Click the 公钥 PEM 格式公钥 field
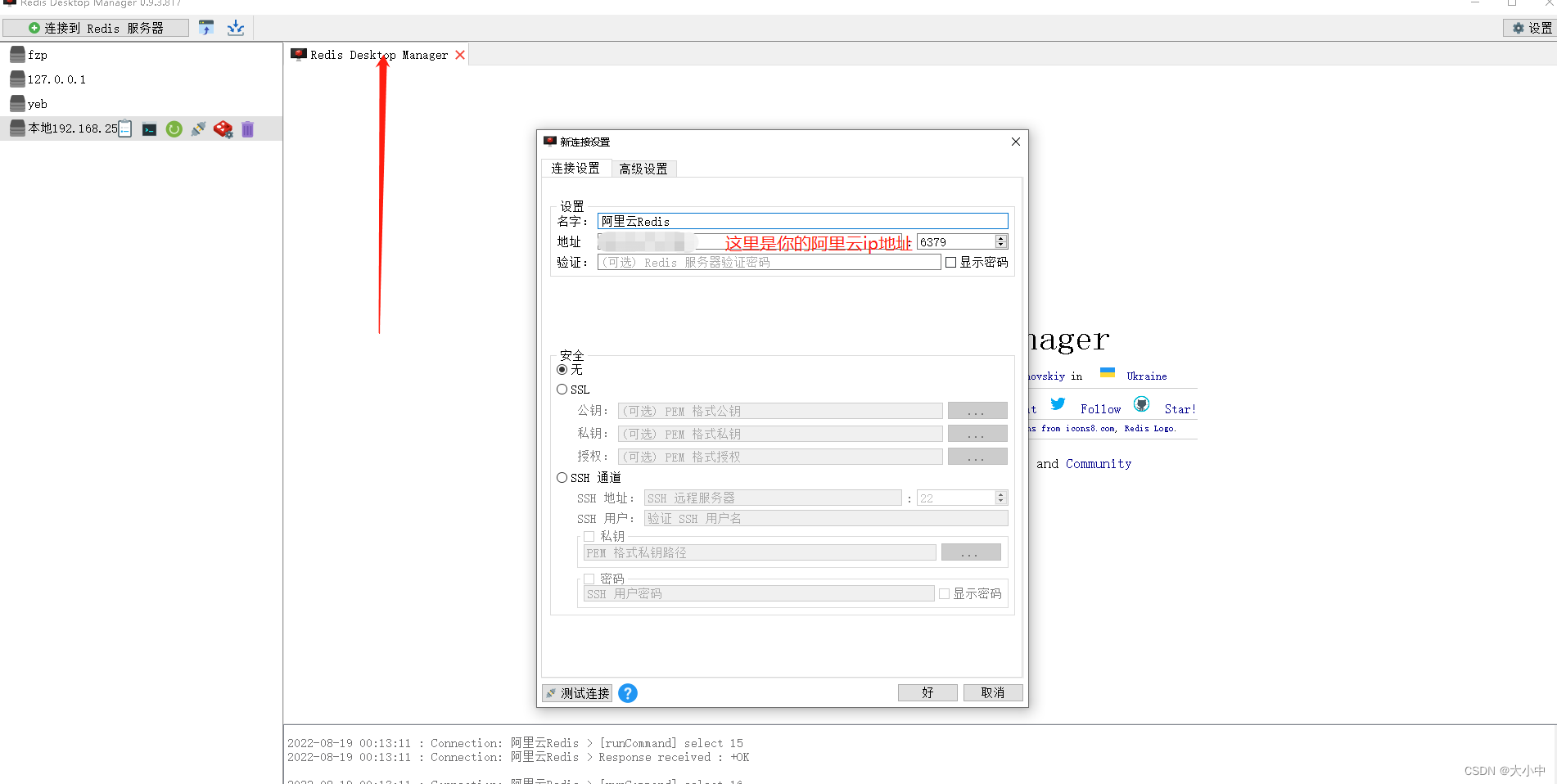1557x784 pixels. pyautogui.click(x=780, y=411)
